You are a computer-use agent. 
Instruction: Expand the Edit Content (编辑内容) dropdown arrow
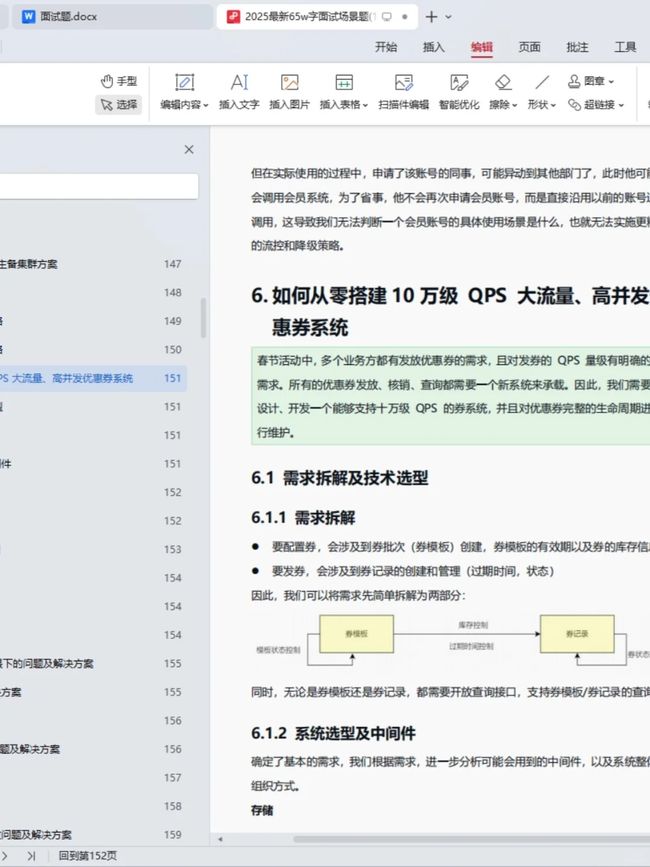click(x=206, y=105)
